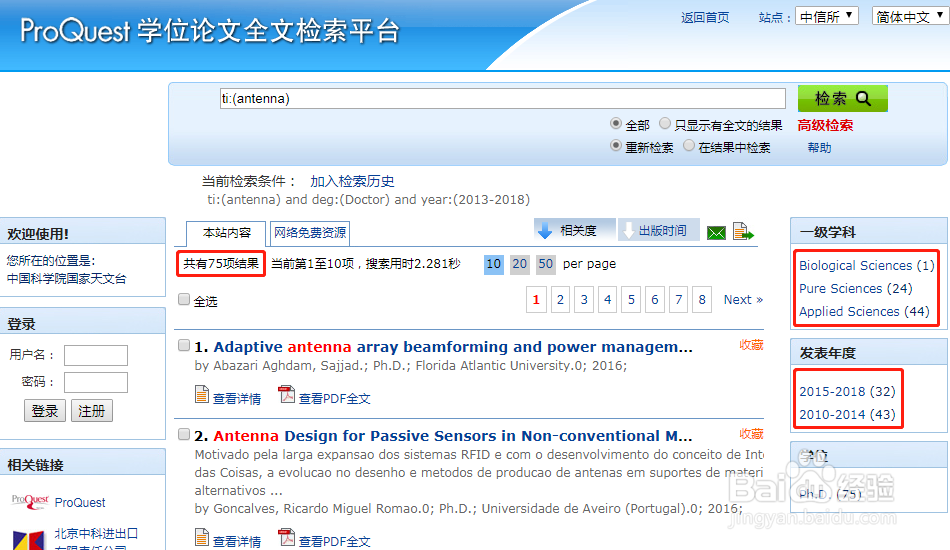Click 收藏 for result 1
The width and height of the screenshot is (950, 550).
(751, 345)
